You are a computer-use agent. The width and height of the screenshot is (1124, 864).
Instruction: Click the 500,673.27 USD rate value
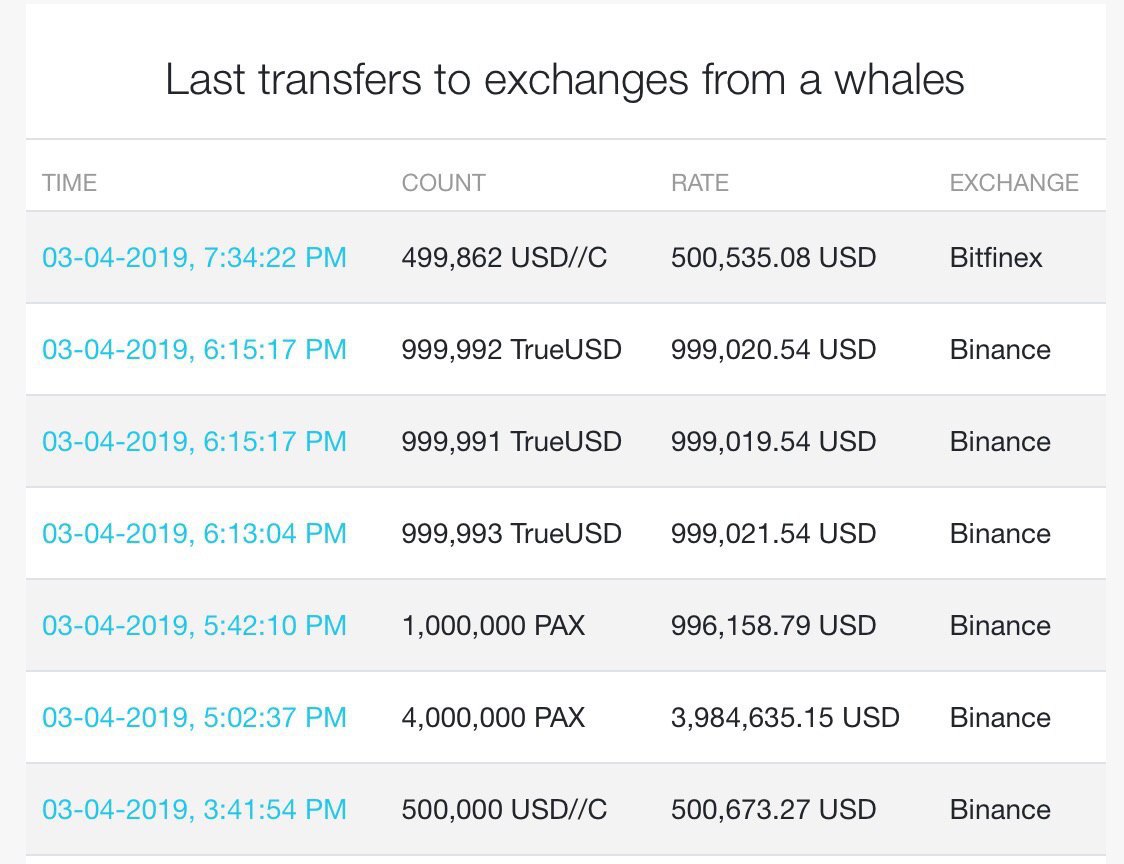coord(773,810)
